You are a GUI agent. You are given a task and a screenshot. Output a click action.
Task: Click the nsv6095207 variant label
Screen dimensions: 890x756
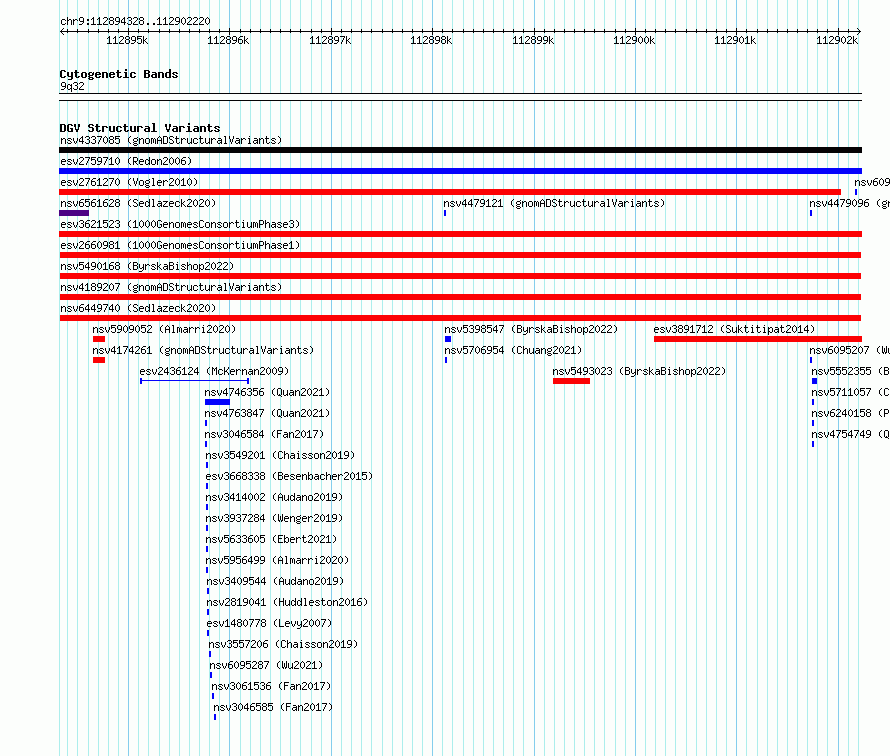tap(849, 350)
